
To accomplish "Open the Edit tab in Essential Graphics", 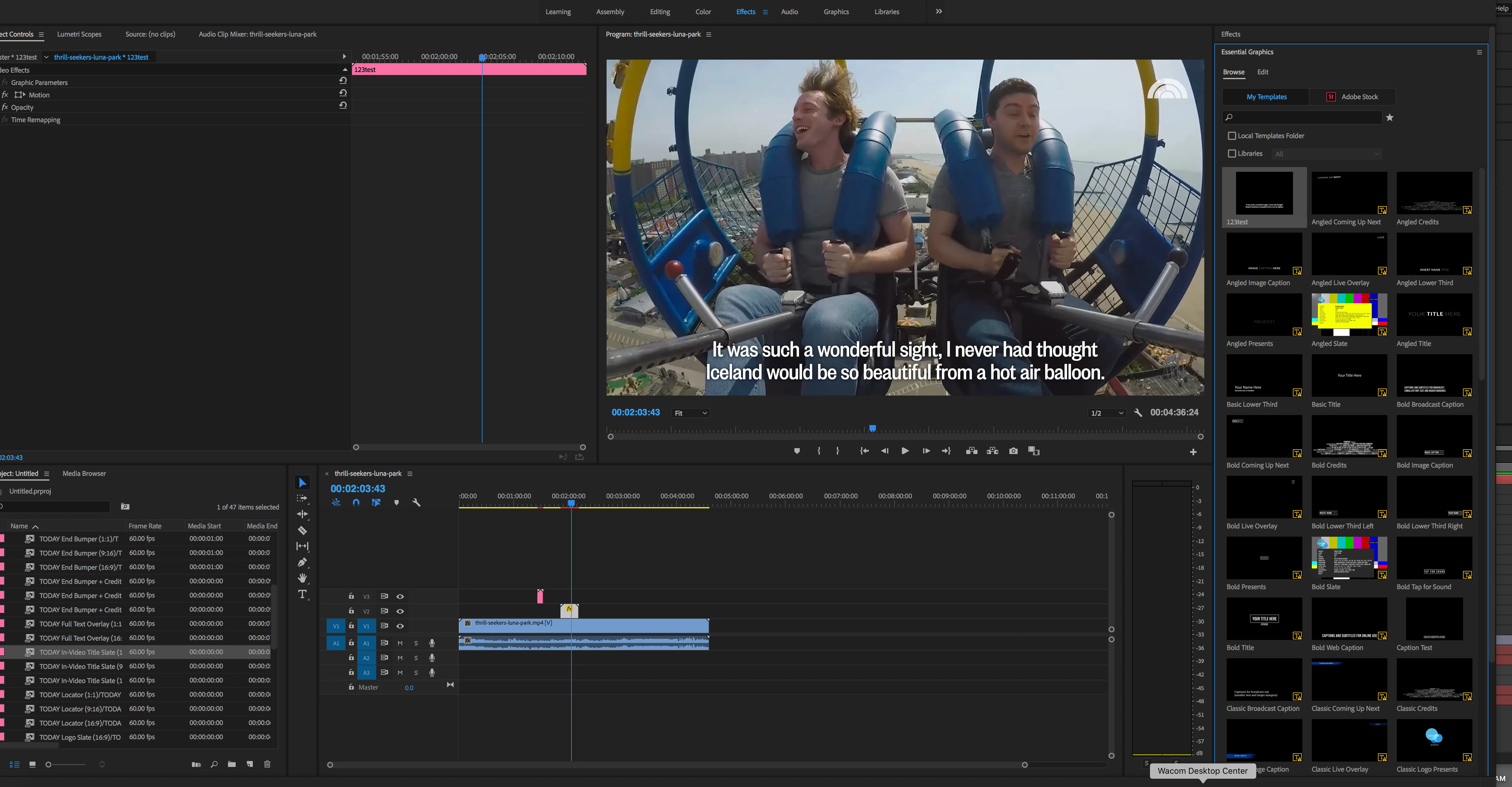I will [x=1262, y=72].
